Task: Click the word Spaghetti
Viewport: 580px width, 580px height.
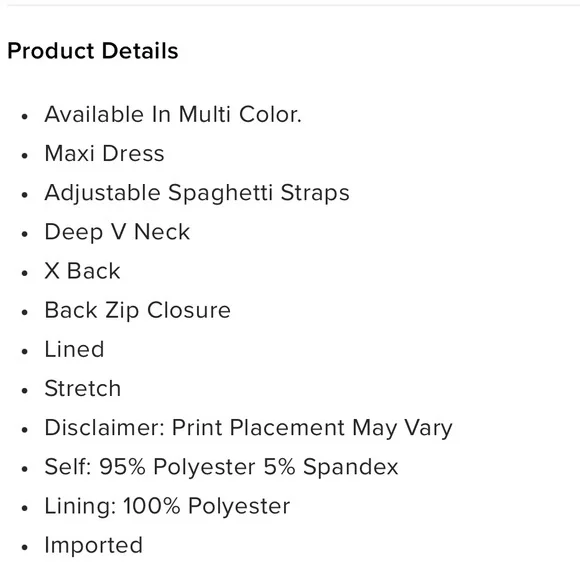Action: [x=220, y=193]
